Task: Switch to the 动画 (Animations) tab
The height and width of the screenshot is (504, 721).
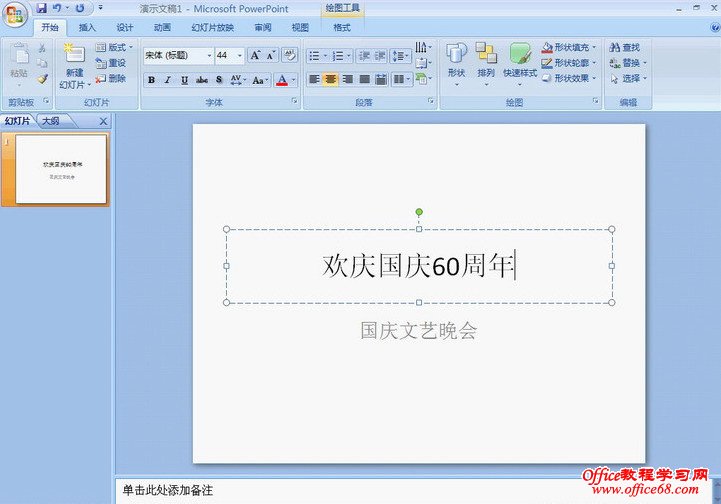Action: 162,28
